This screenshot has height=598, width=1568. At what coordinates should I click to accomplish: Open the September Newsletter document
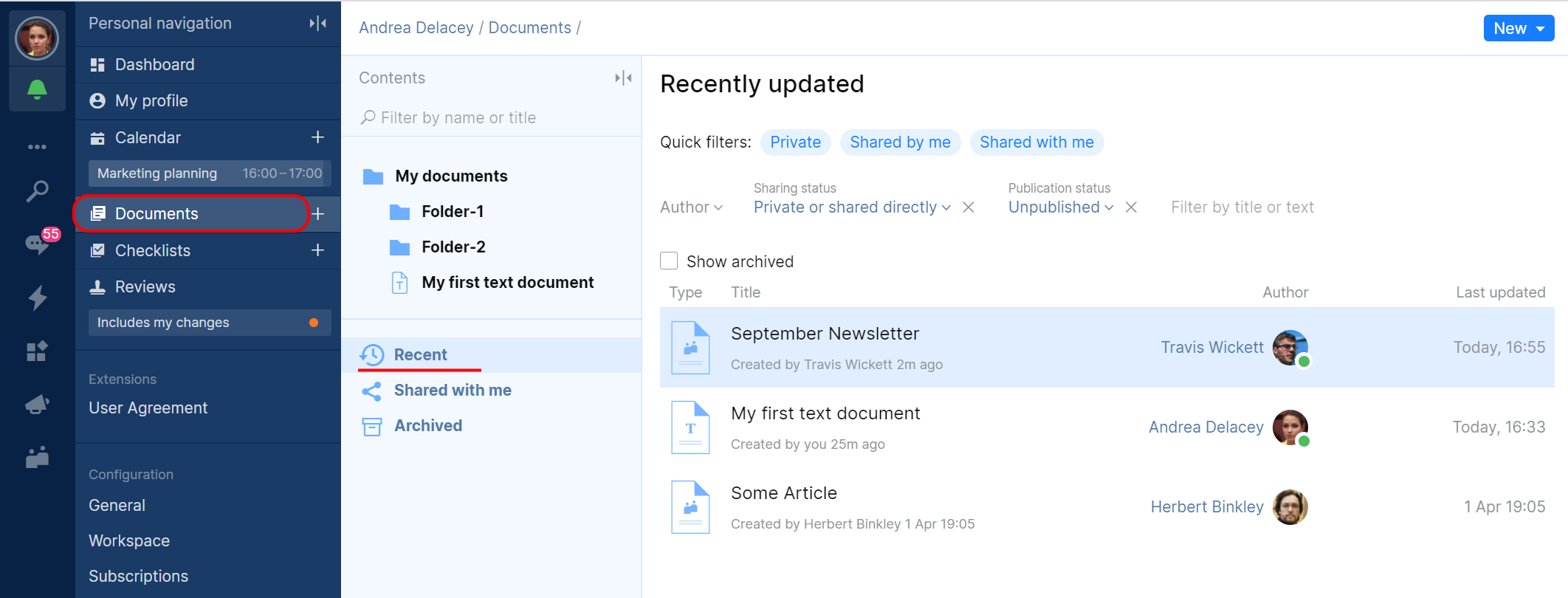click(x=825, y=334)
